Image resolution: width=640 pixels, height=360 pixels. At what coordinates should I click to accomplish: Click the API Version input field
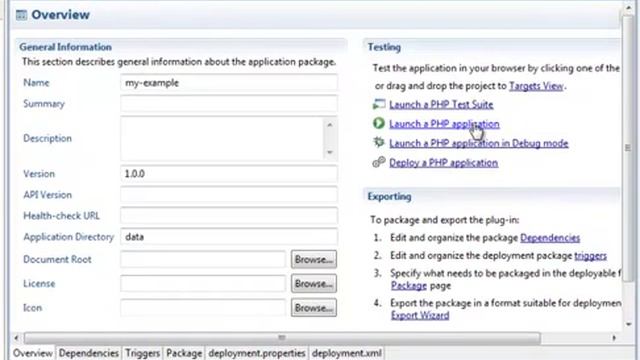tap(229, 195)
